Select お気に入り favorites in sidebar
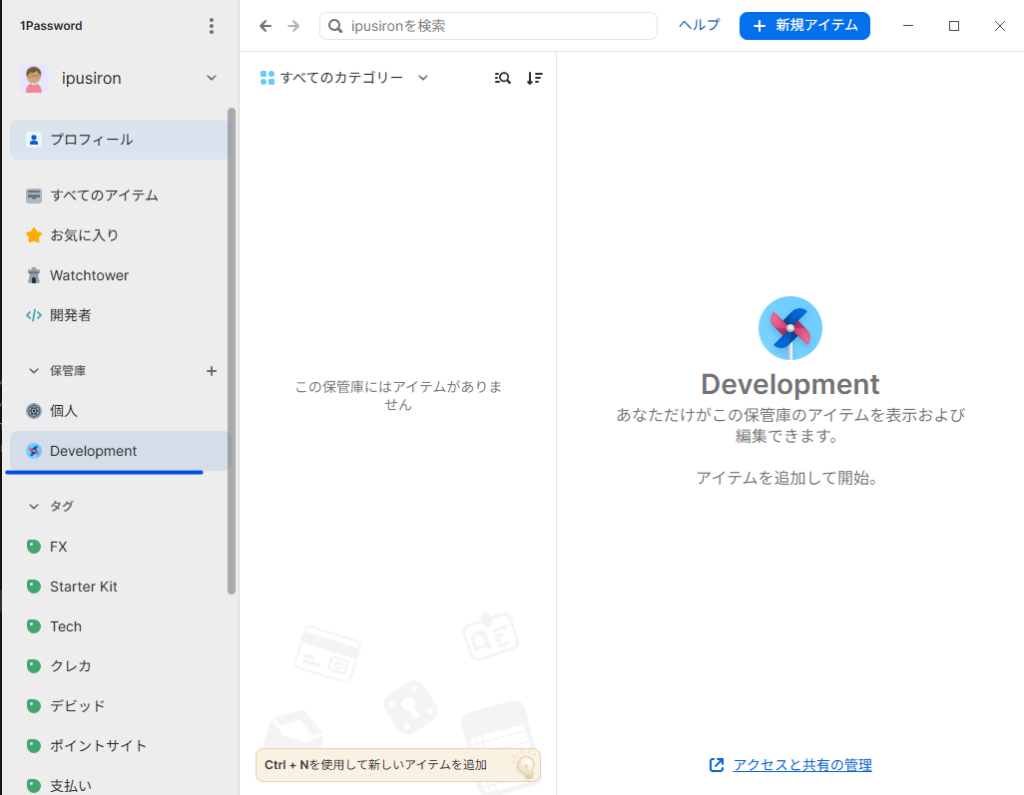 click(x=84, y=235)
